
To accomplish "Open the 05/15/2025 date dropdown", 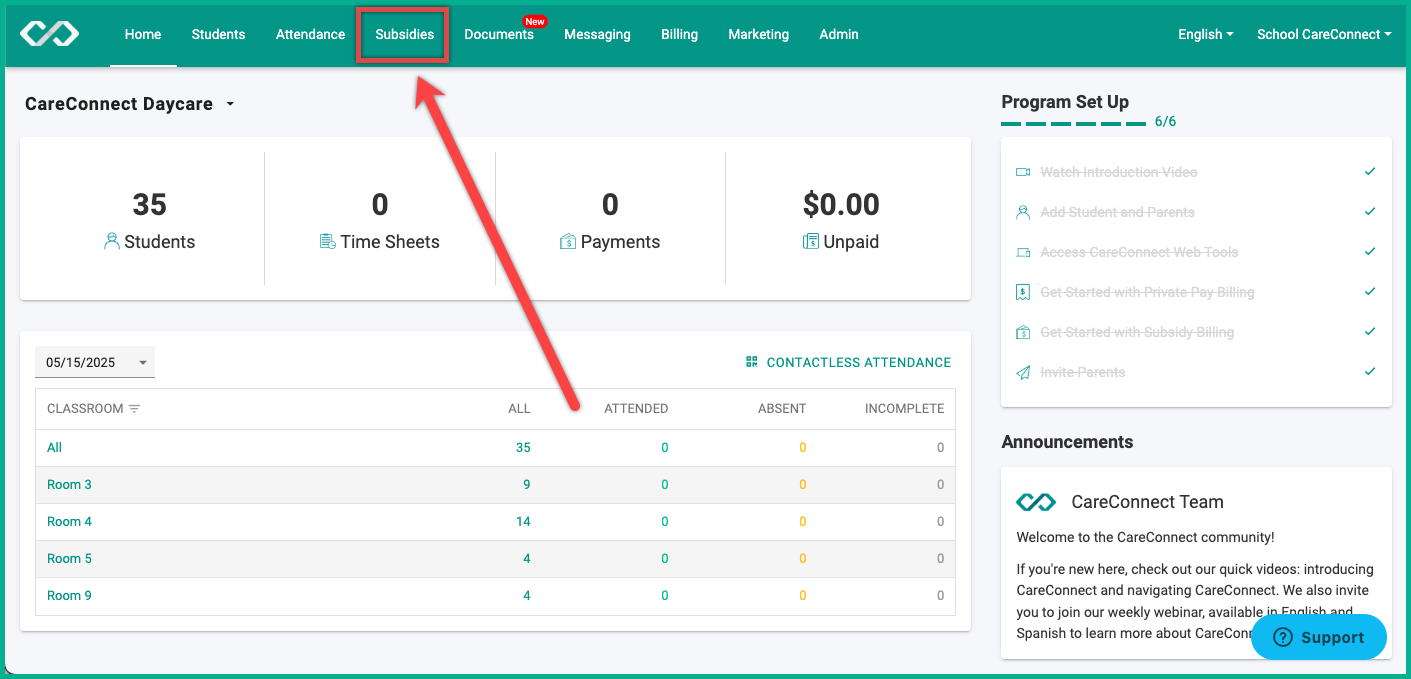I will [x=95, y=362].
